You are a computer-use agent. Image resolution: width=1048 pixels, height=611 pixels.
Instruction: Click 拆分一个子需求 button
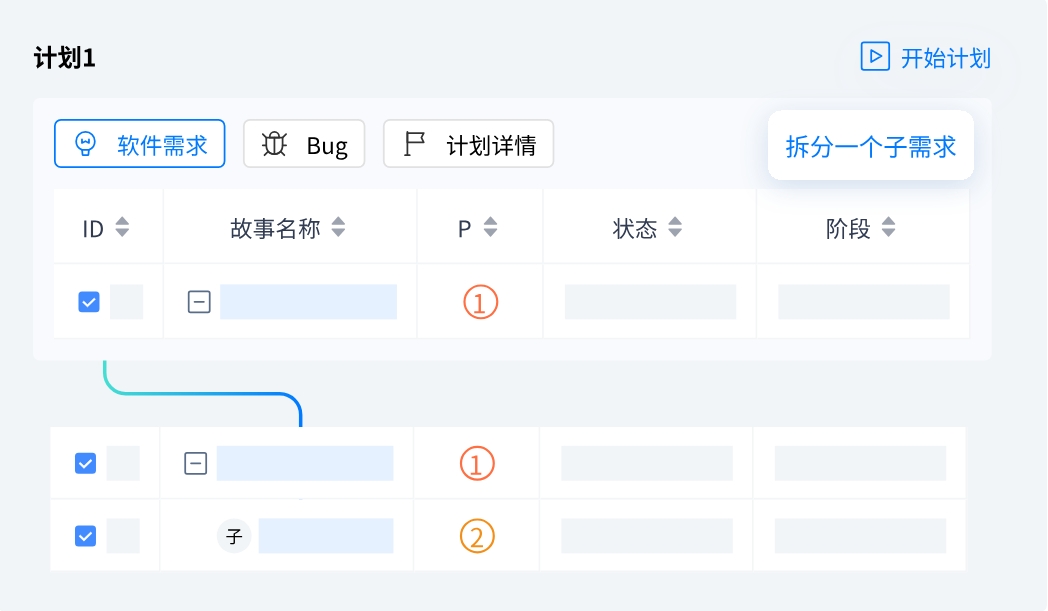(x=870, y=146)
